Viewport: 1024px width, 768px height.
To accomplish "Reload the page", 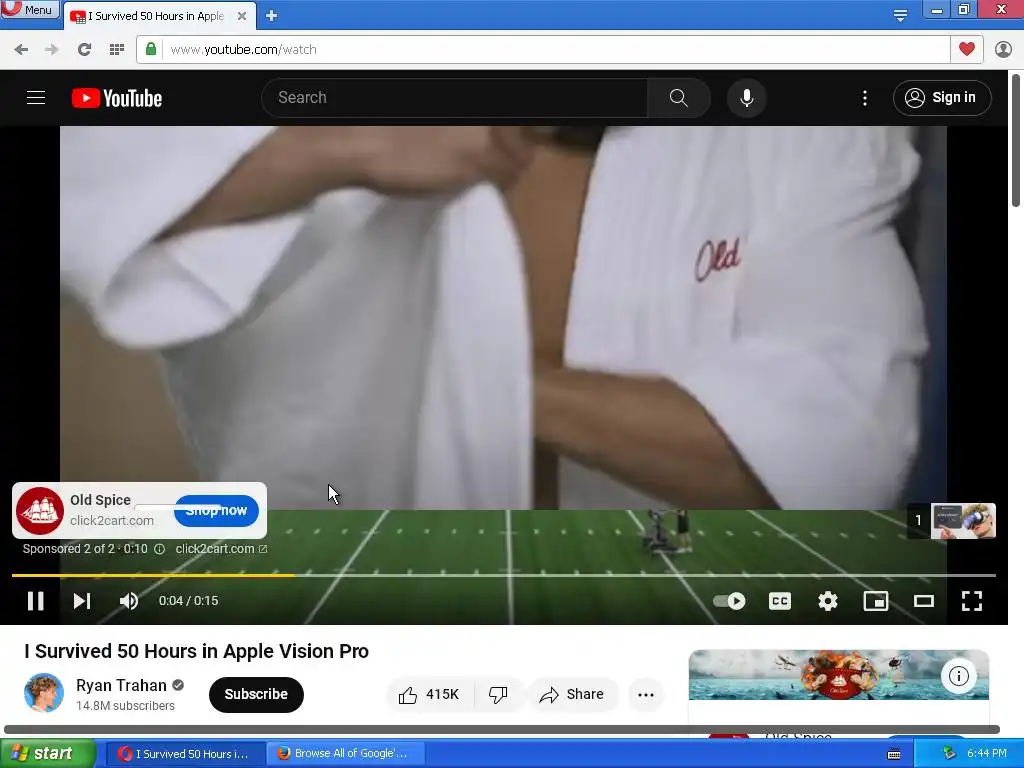I will pyautogui.click(x=84, y=50).
